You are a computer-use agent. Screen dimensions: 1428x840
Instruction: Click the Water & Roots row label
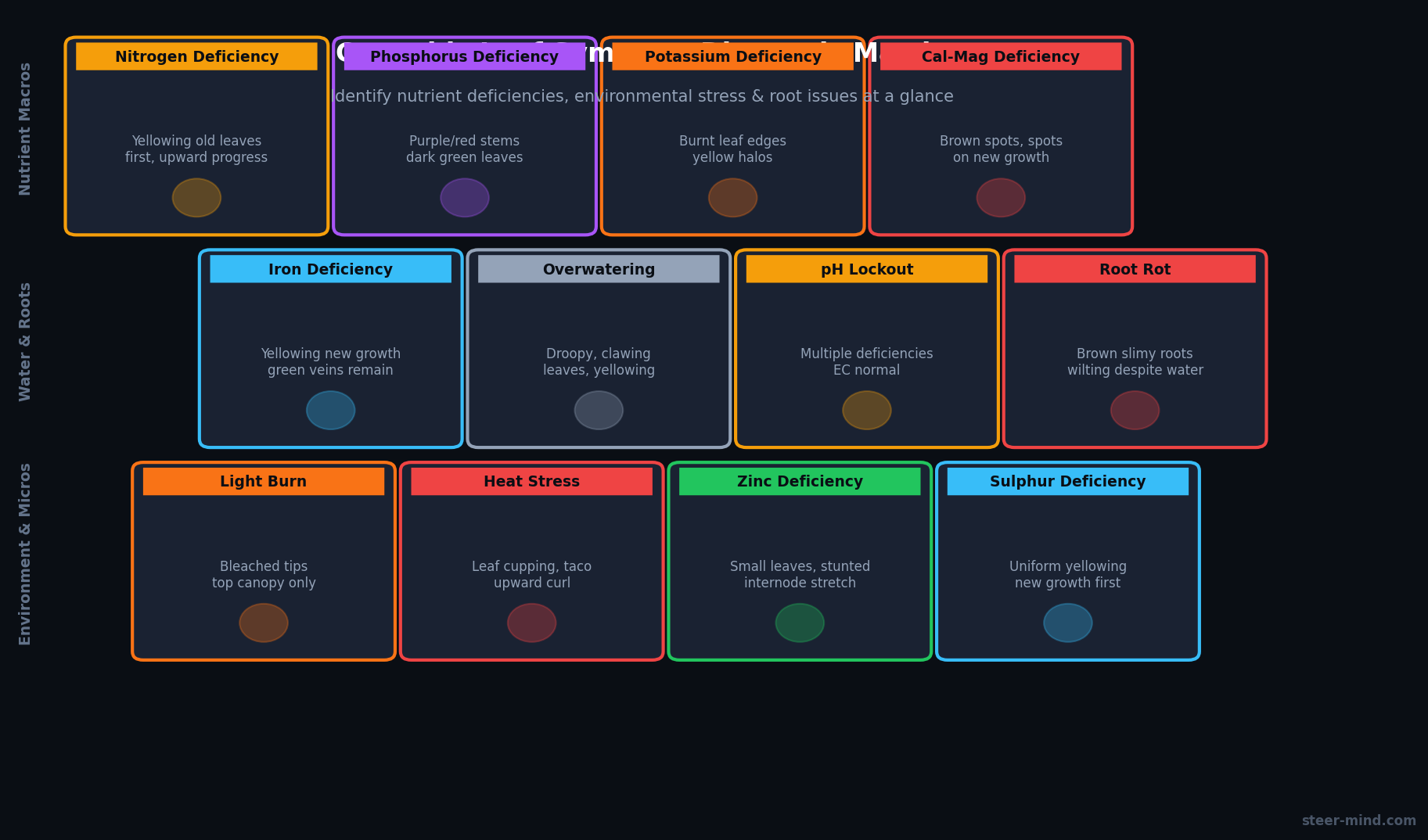25,342
